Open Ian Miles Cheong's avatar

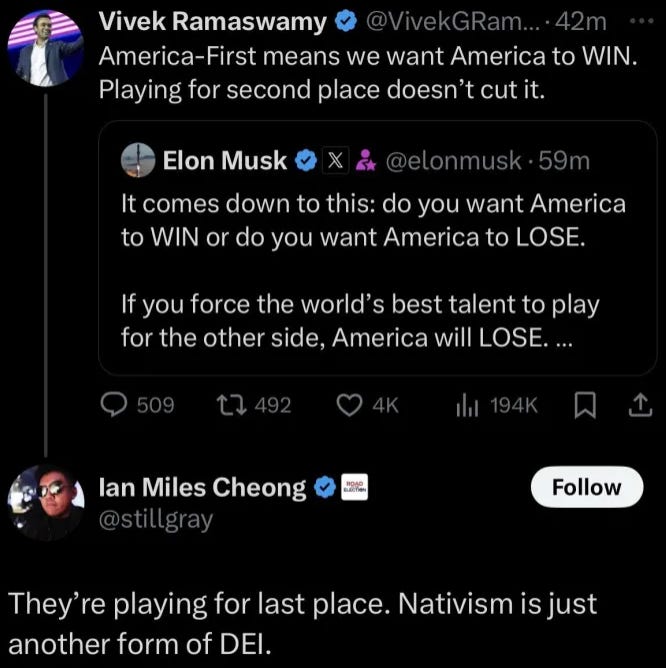[x=46, y=503]
